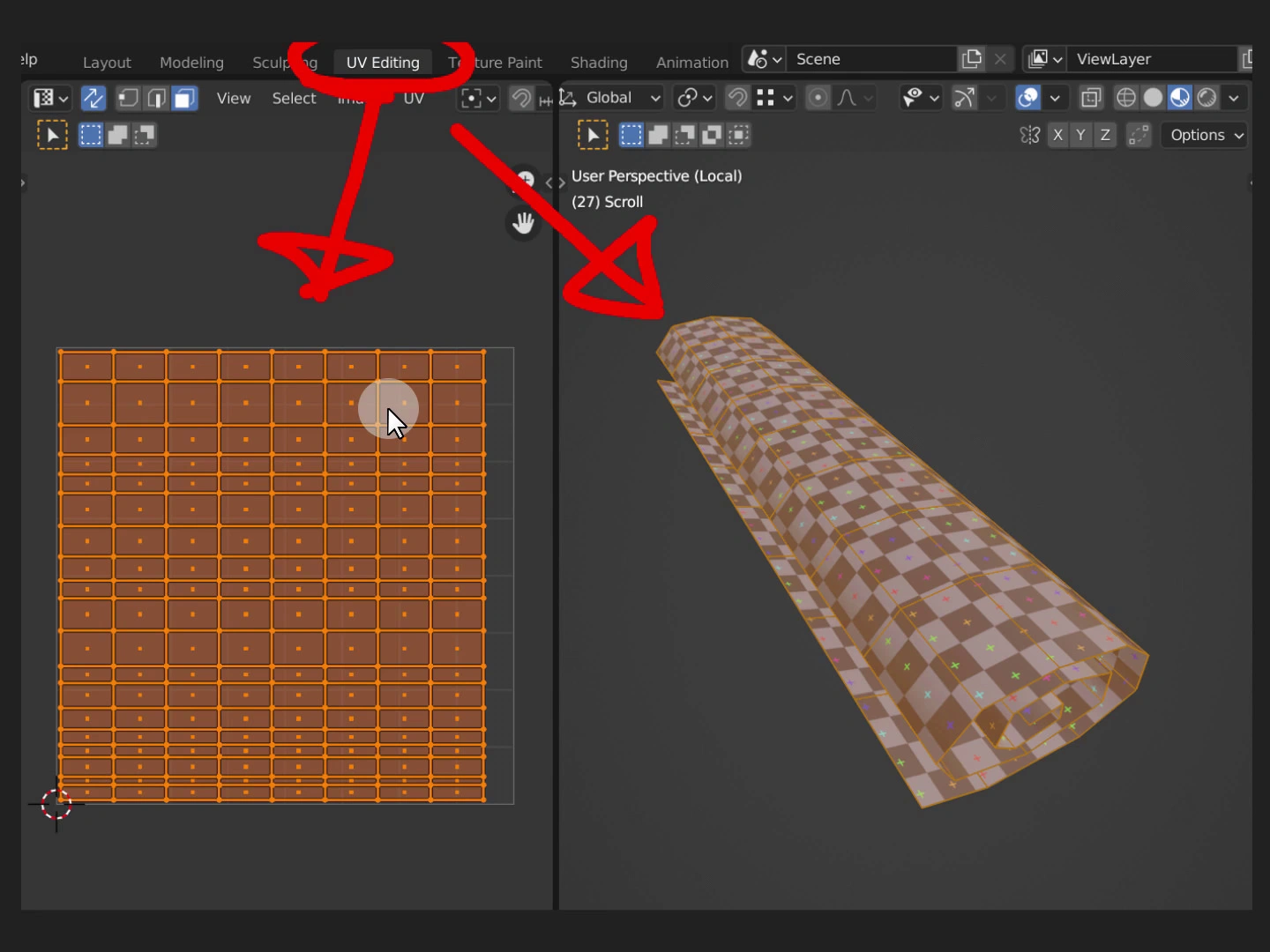Toggle mirror X axis button
Viewport: 1270px width, 952px height.
pyautogui.click(x=1057, y=135)
